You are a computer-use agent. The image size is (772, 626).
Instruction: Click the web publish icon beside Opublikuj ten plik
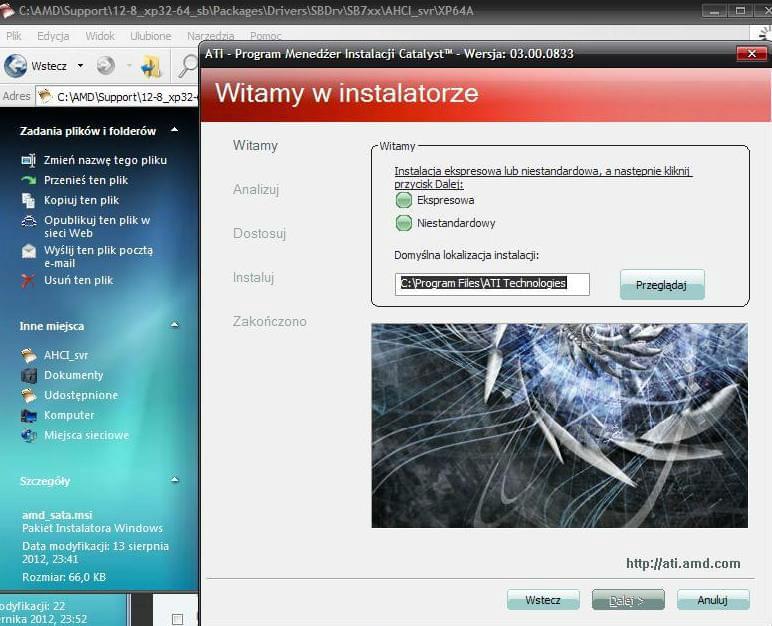click(x=29, y=221)
